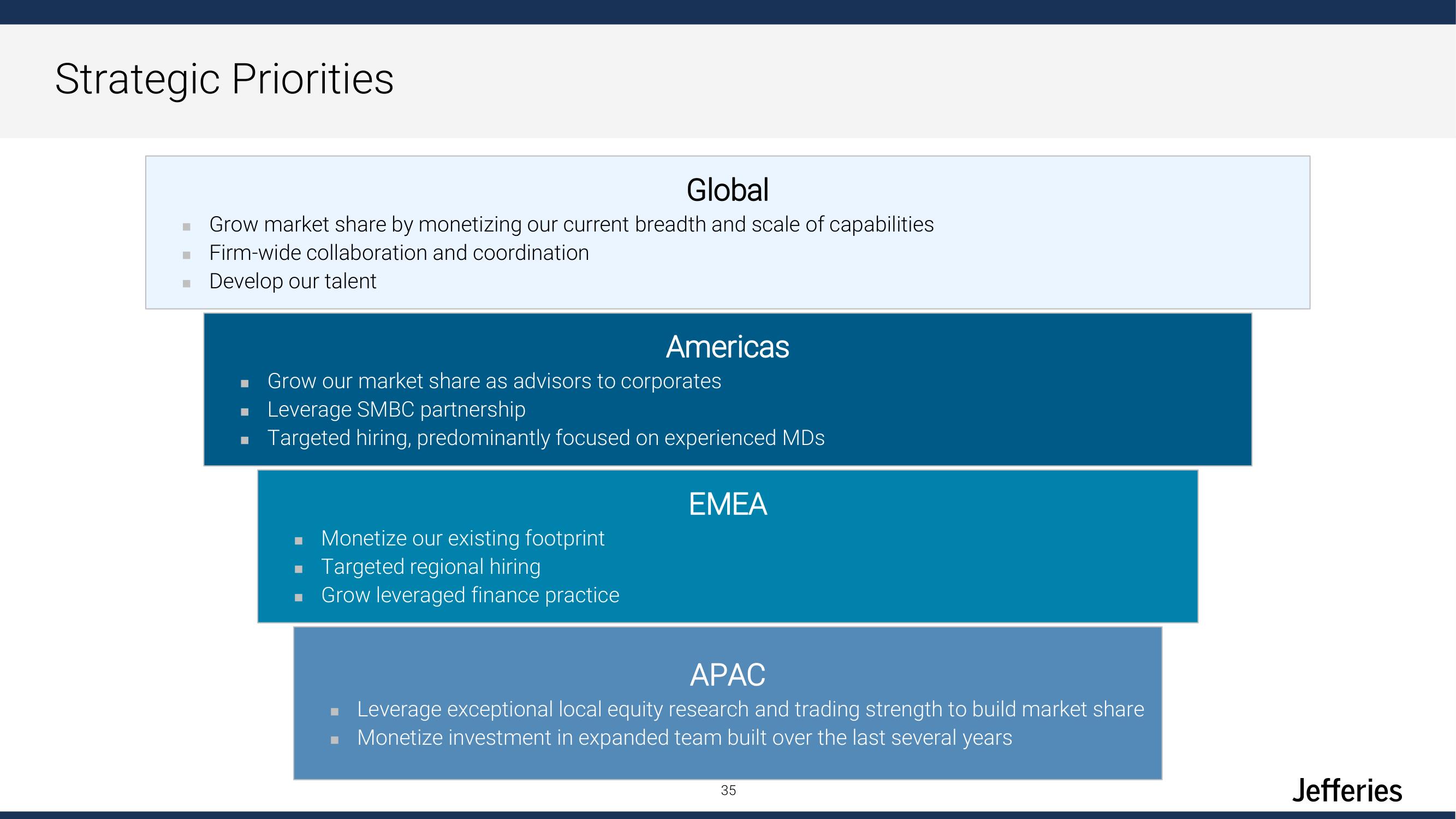The width and height of the screenshot is (1456, 819).
Task: Select the APAC section heading
Action: [727, 675]
